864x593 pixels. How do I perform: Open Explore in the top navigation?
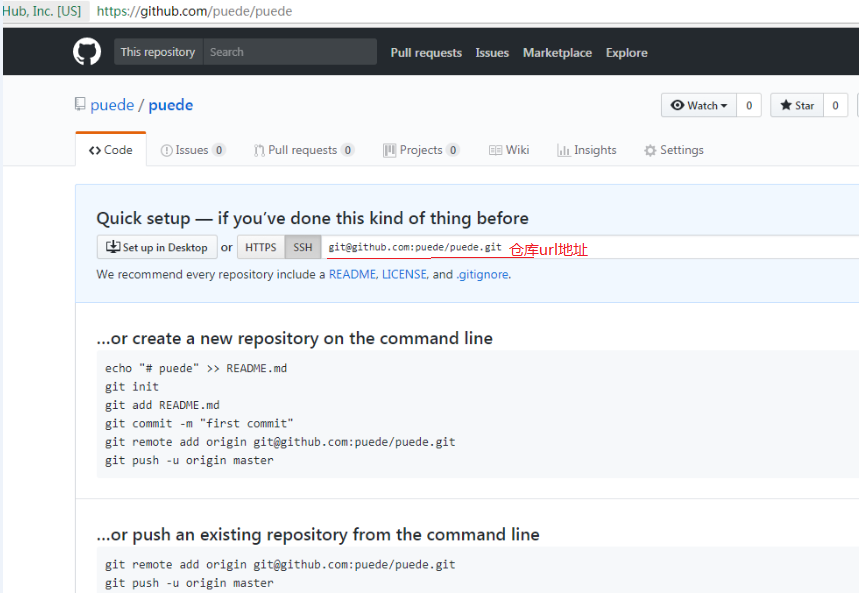coord(627,53)
